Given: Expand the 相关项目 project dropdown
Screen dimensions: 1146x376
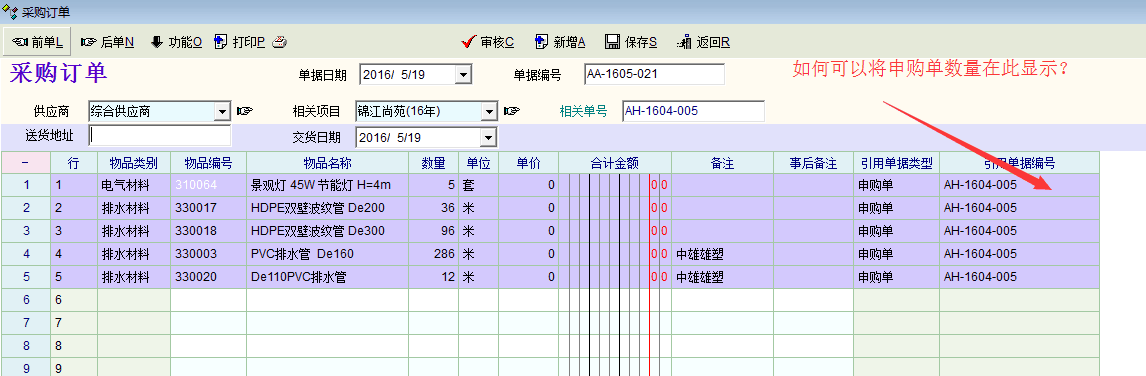Looking at the screenshot, I should [489, 111].
